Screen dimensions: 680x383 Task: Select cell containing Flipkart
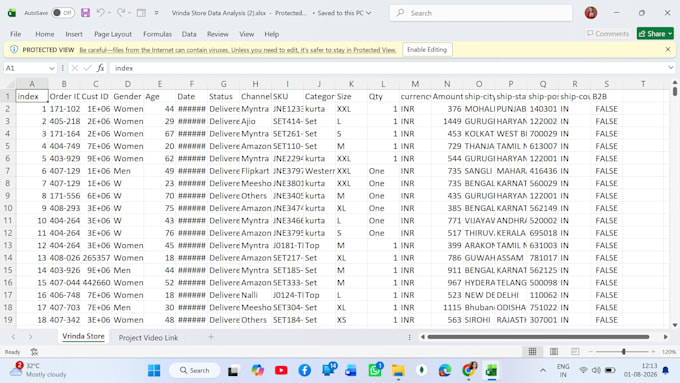pos(255,171)
